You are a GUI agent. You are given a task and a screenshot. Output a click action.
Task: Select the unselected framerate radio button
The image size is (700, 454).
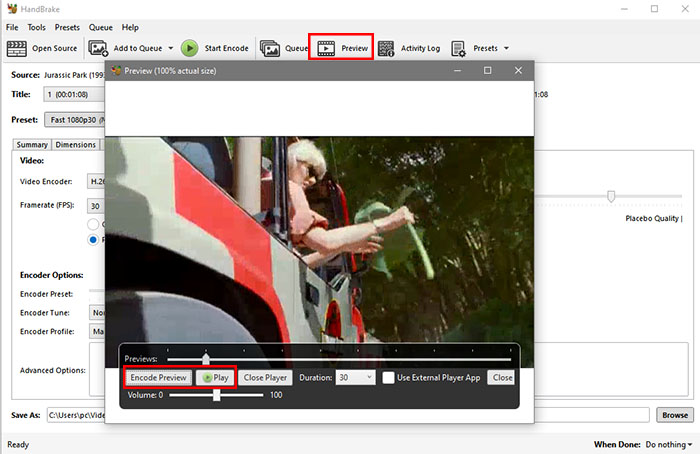click(93, 224)
